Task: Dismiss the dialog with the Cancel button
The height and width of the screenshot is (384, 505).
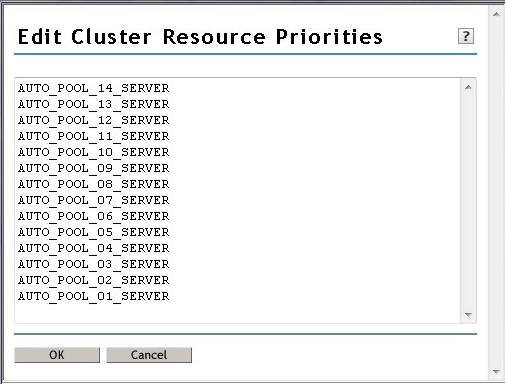Action: click(149, 355)
